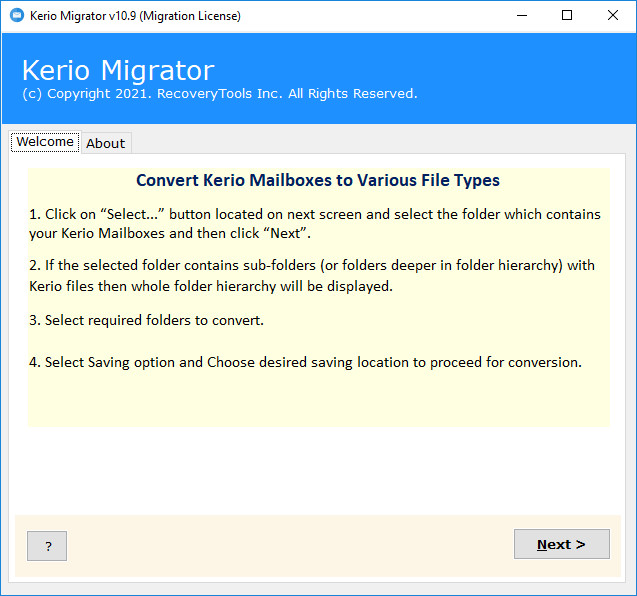The image size is (637, 596).
Task: Click the step 4 text about Saving option
Action: click(305, 362)
